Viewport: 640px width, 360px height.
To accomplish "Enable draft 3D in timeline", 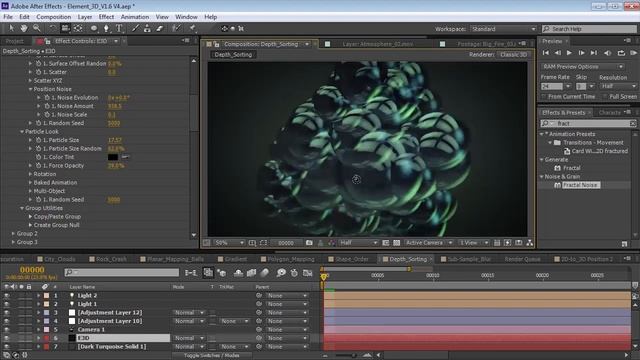I will click(222, 273).
